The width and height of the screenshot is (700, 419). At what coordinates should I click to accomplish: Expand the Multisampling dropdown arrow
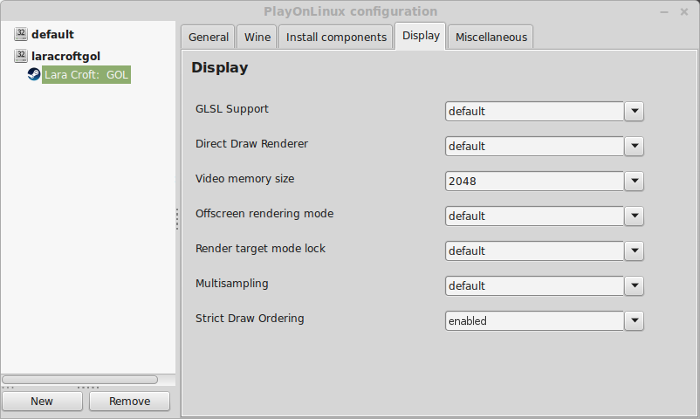(x=634, y=286)
